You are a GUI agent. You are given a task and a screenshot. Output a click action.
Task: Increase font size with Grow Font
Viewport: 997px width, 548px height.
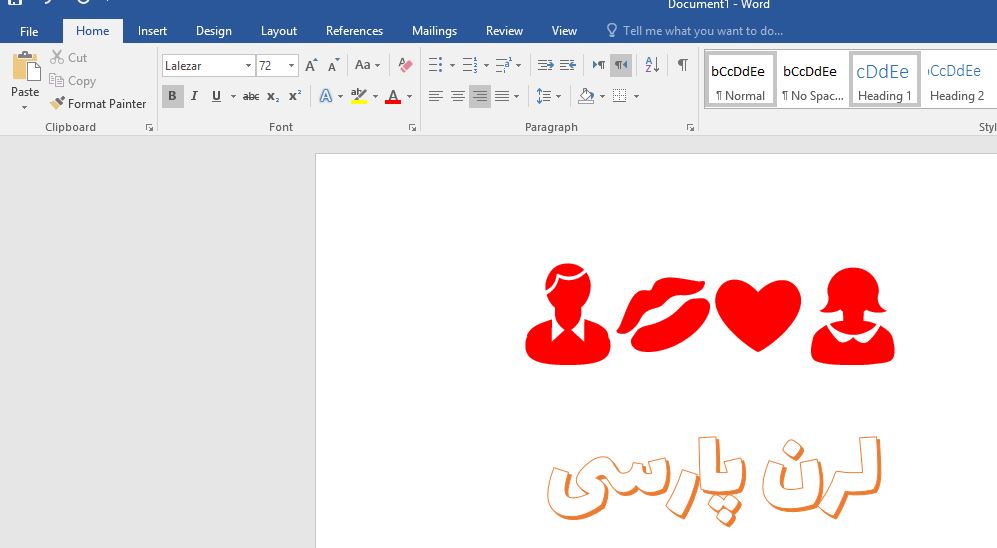(311, 65)
